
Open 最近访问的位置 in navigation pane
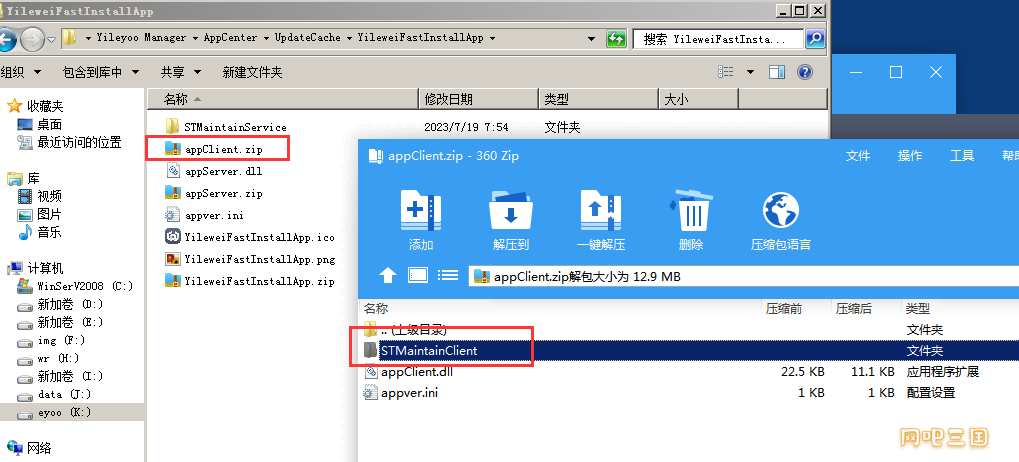pos(70,142)
